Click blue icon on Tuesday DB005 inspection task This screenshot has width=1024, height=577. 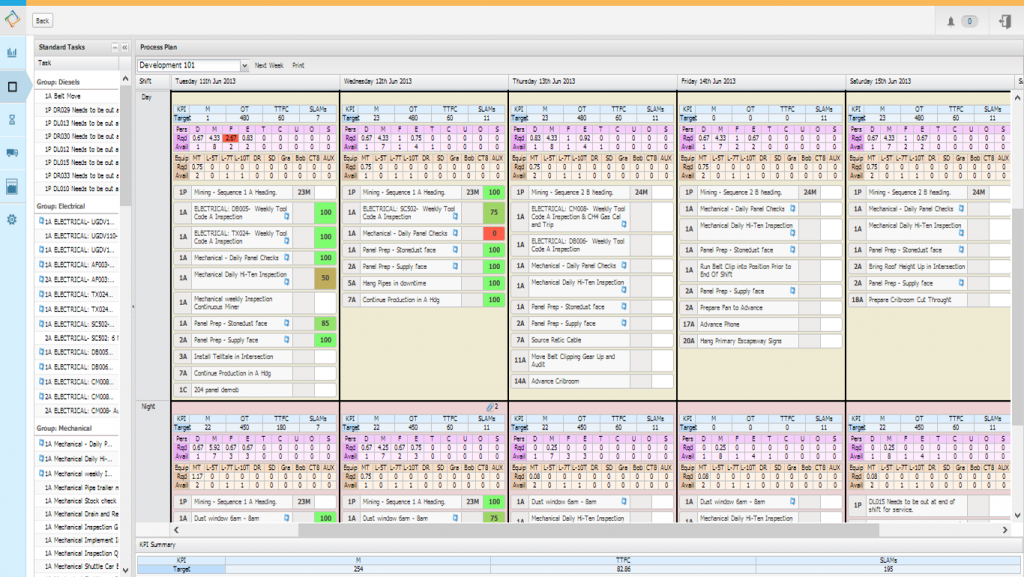tap(287, 217)
